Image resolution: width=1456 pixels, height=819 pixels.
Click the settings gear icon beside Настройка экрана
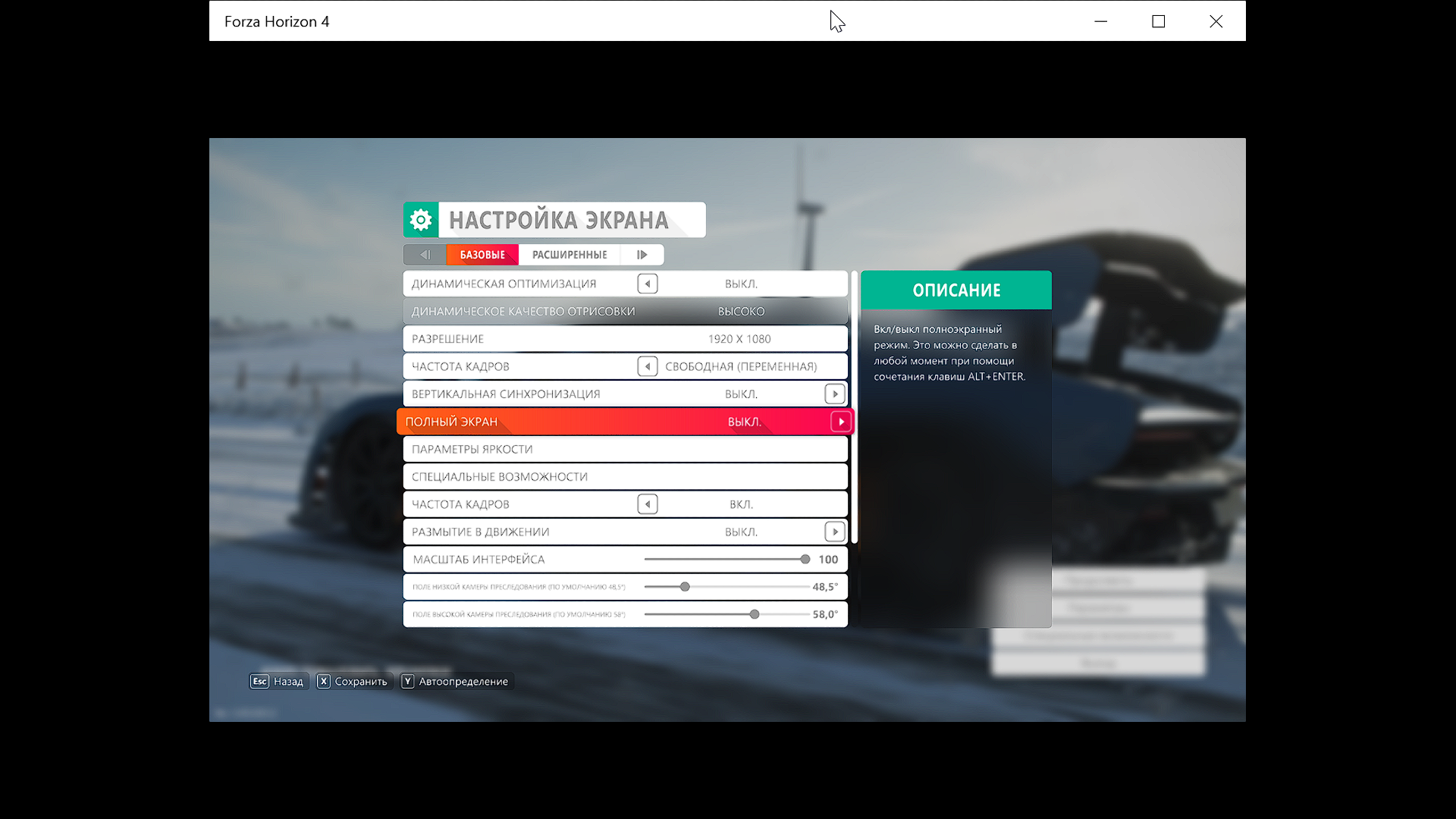pos(421,220)
